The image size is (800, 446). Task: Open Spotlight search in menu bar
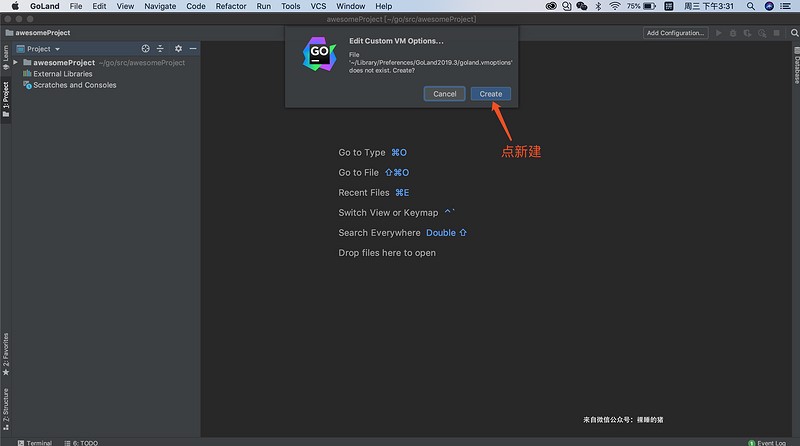(751, 6)
